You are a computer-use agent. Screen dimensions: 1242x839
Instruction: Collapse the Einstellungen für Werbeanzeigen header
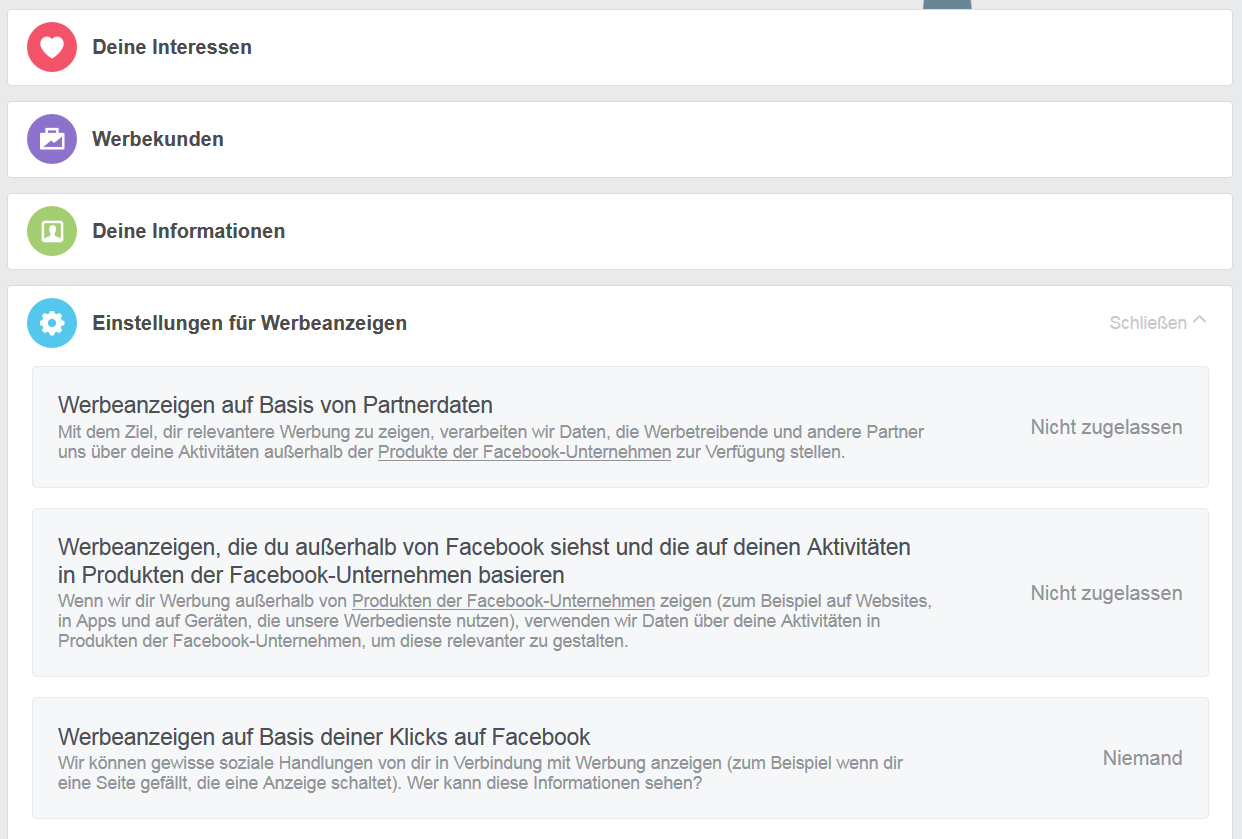point(250,323)
